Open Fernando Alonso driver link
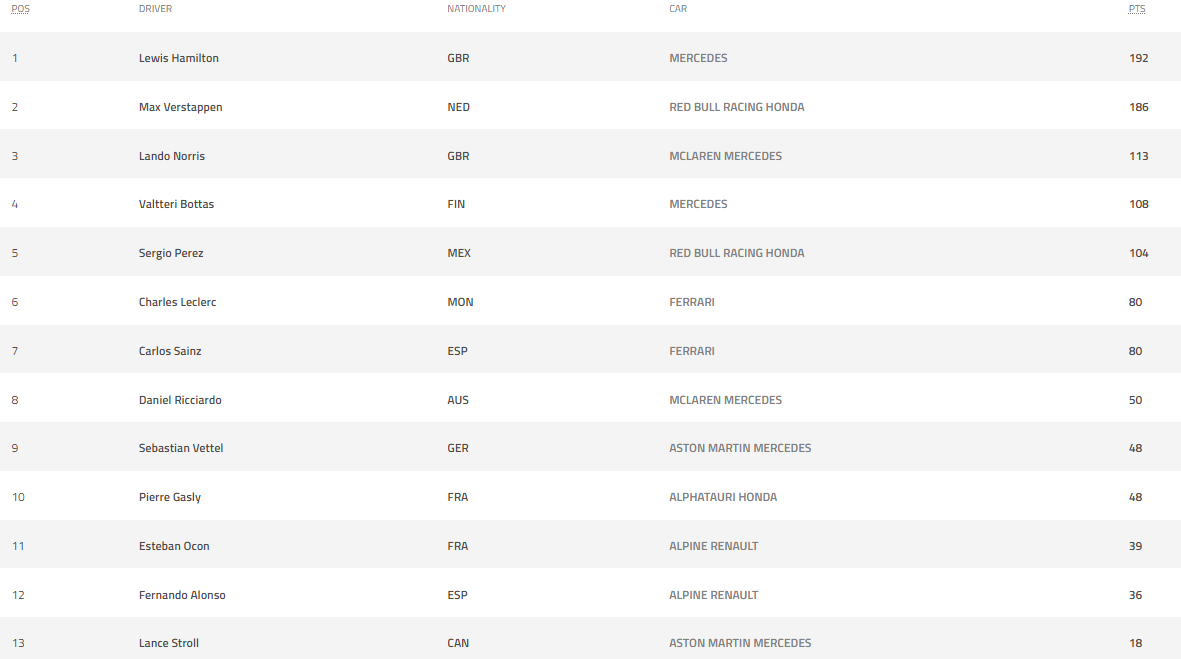1181x659 pixels. 182,595
